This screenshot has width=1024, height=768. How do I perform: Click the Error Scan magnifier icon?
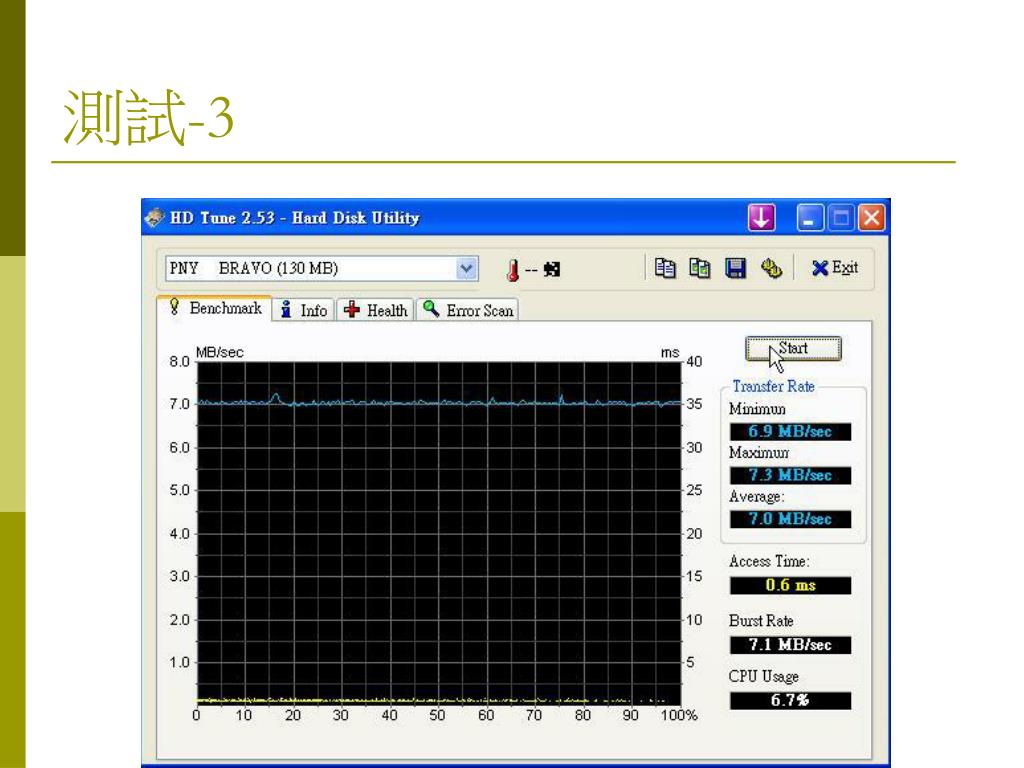430,308
